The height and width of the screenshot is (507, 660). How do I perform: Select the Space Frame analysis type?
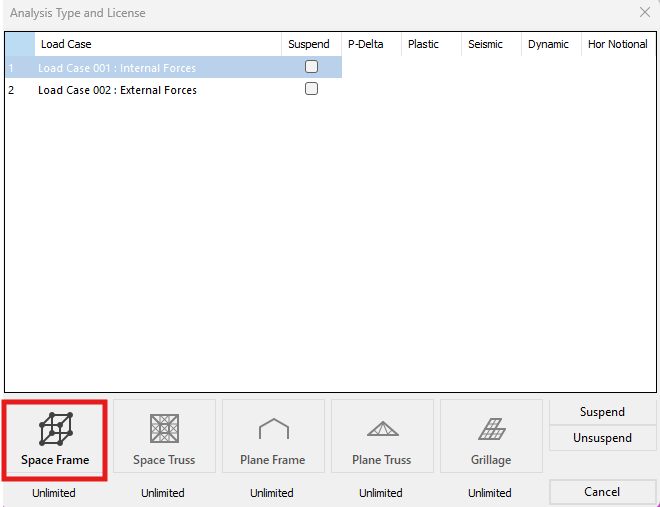57,437
